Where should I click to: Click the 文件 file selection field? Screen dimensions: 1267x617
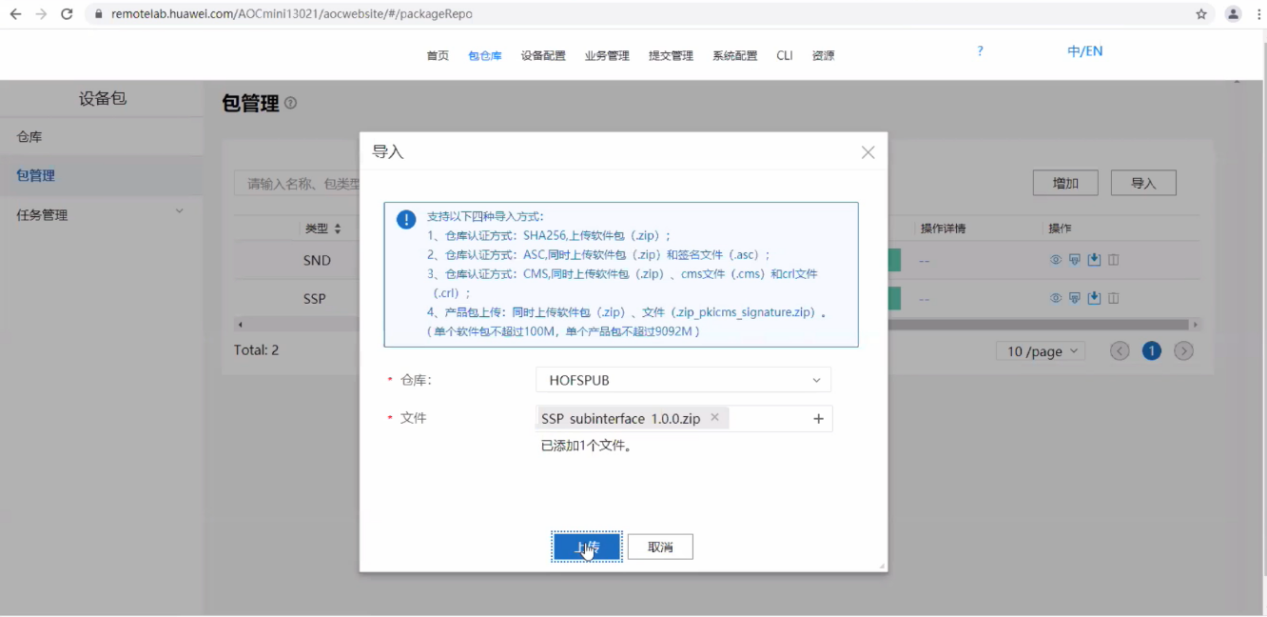pos(684,419)
